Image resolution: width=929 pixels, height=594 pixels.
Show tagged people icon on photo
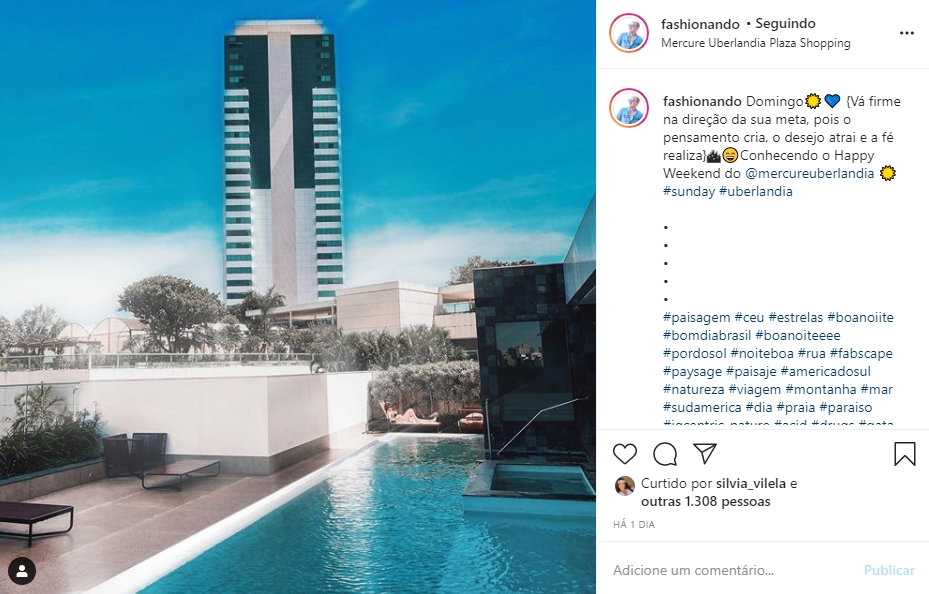tap(22, 571)
